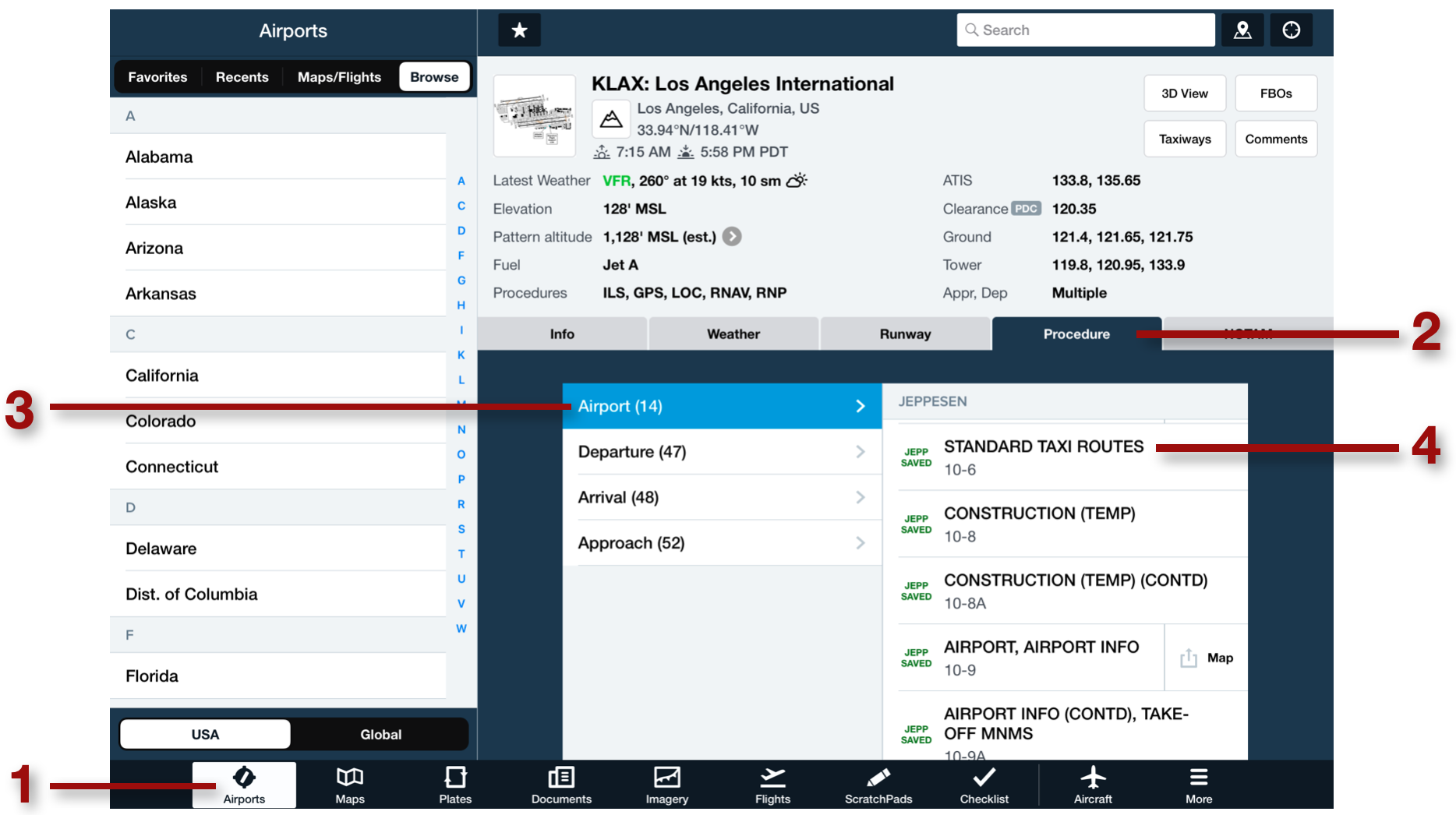Expand the Airport (14) procedures category
This screenshot has height=815, width=1456.
pyautogui.click(x=722, y=406)
